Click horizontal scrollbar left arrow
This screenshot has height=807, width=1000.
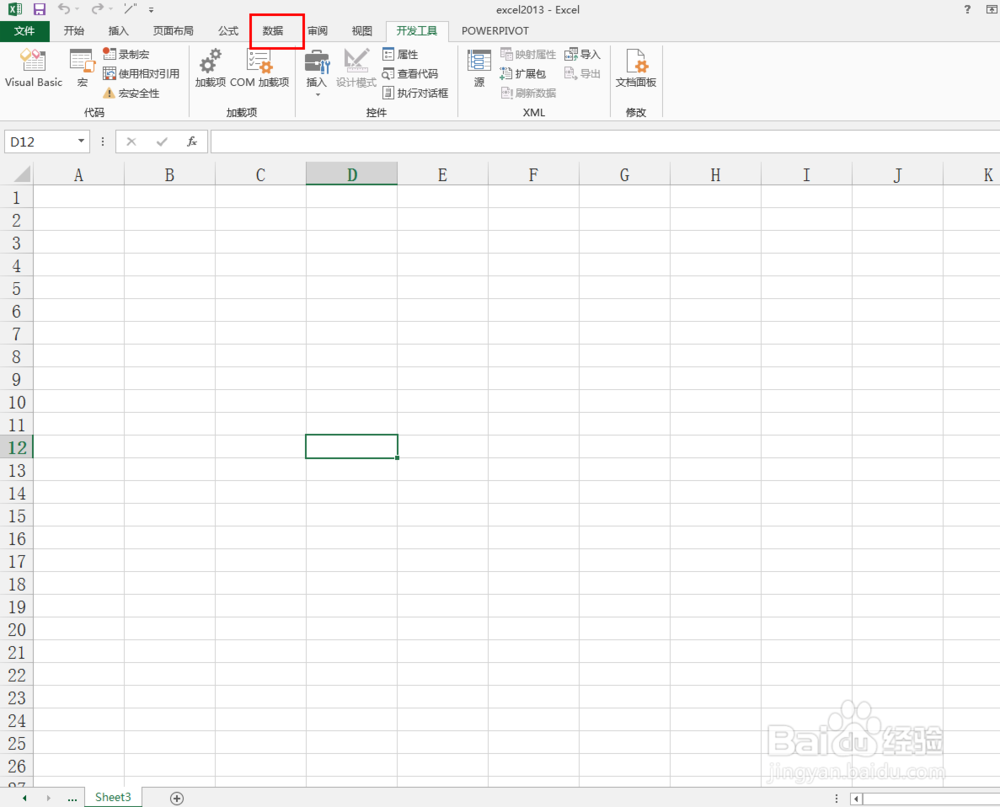[x=857, y=798]
